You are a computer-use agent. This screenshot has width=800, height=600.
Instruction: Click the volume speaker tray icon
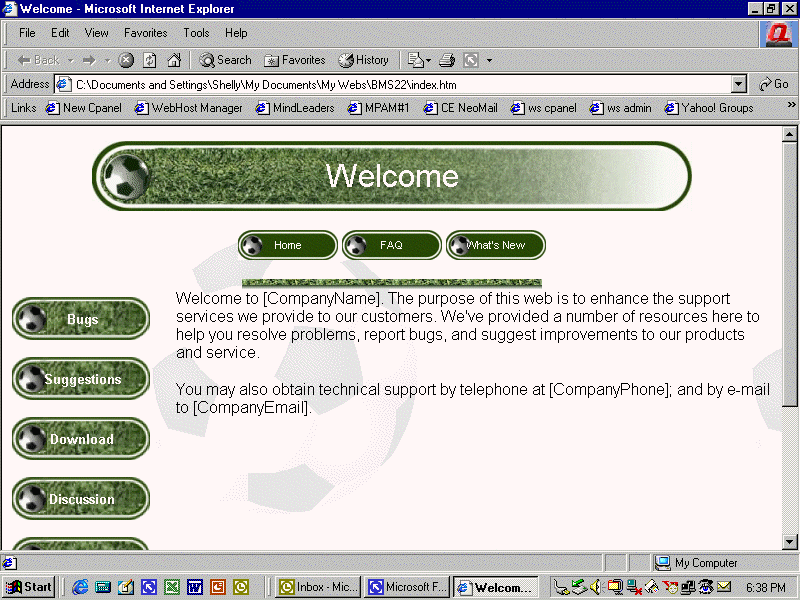tap(595, 587)
